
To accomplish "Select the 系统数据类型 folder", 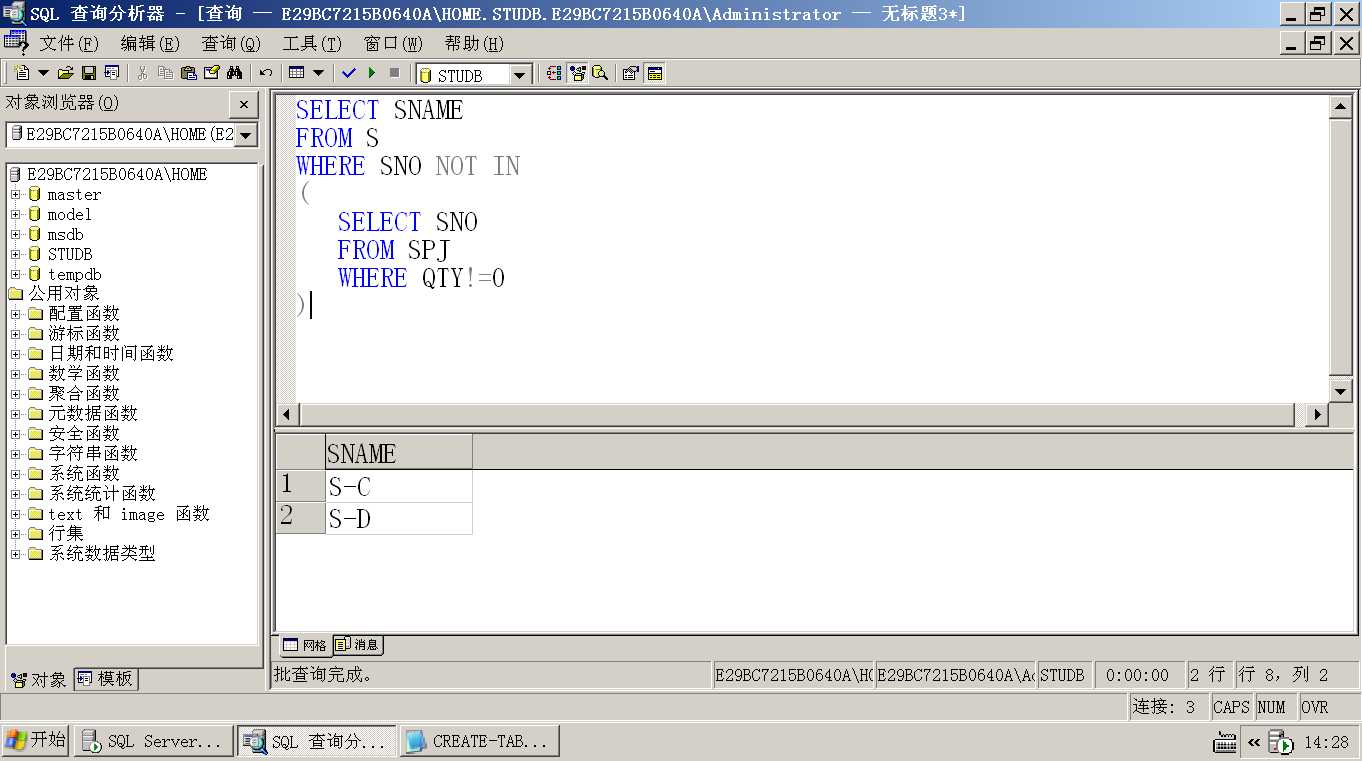I will tap(102, 554).
